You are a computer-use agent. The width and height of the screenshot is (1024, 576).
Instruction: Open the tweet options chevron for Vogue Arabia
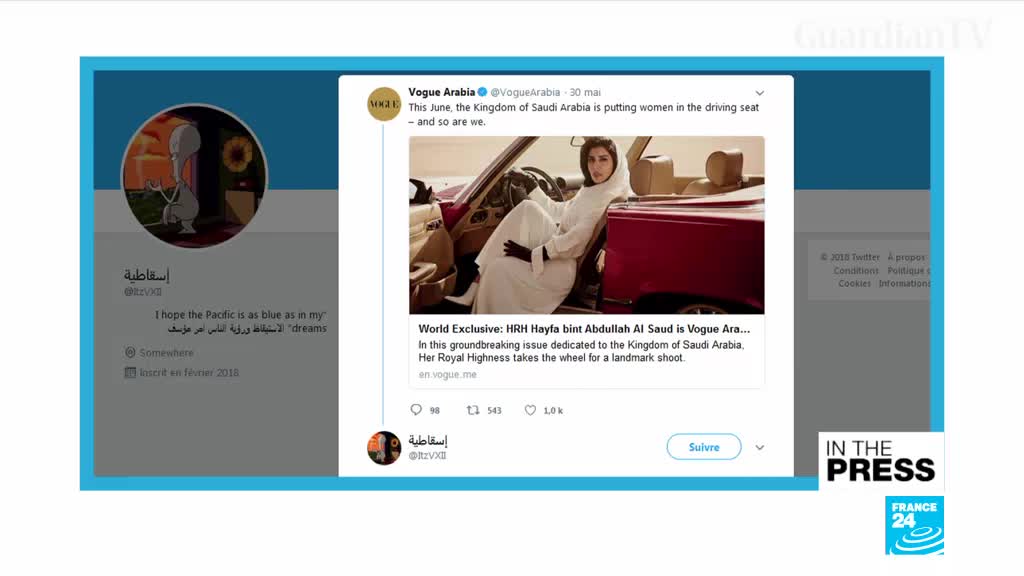coord(760,93)
